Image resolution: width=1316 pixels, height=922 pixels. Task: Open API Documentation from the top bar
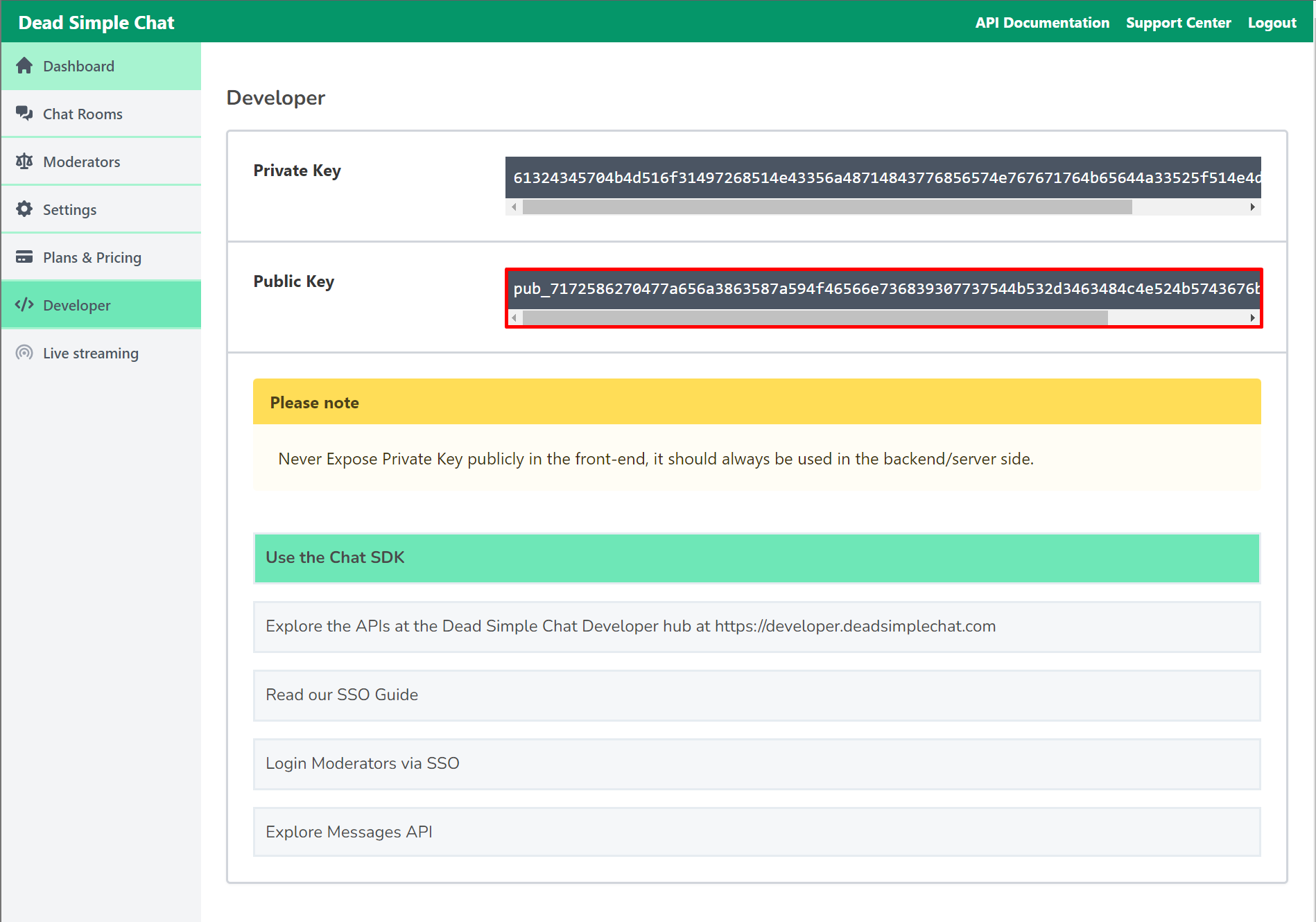coord(1041,21)
